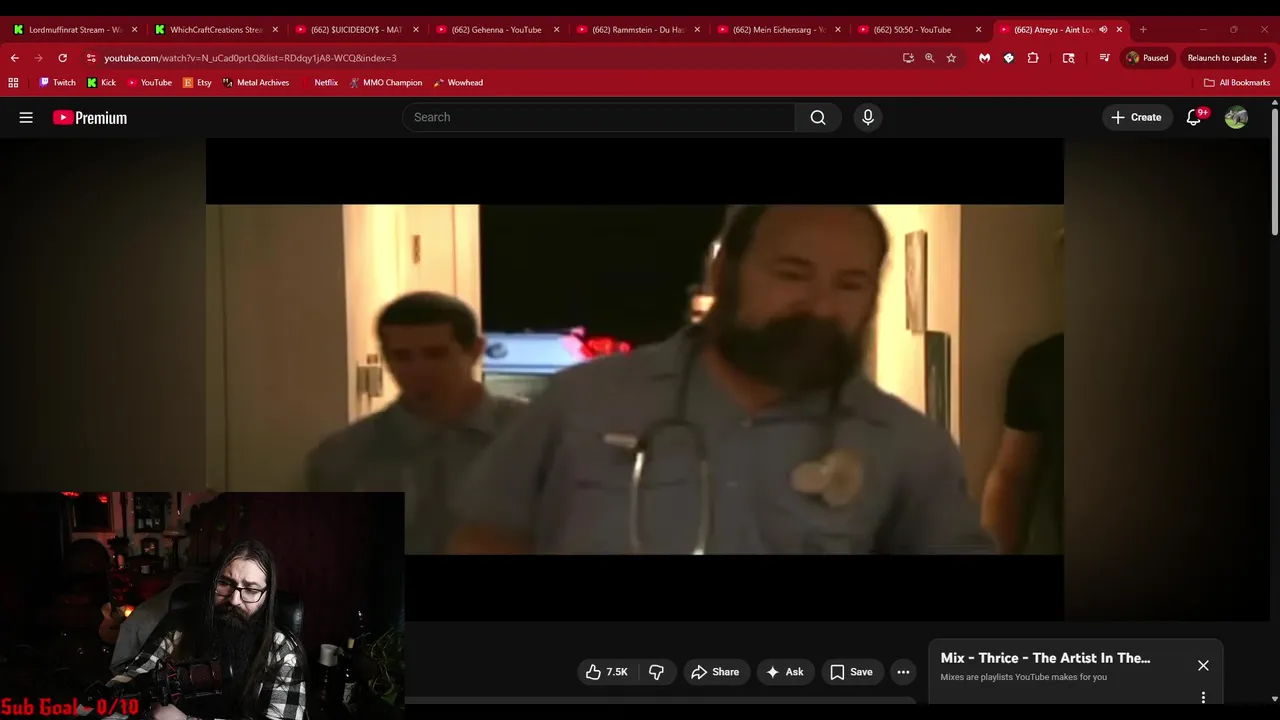Click Mix - Thrice playlist title
The height and width of the screenshot is (720, 1280).
tap(1045, 658)
